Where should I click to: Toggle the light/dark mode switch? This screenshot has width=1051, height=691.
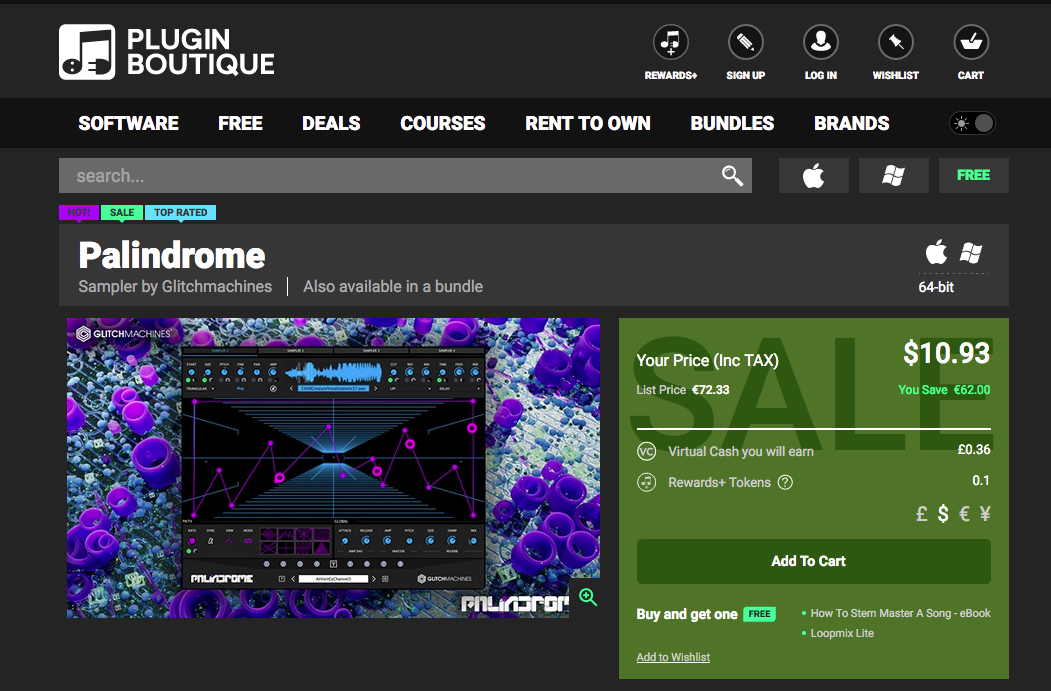pyautogui.click(x=972, y=123)
